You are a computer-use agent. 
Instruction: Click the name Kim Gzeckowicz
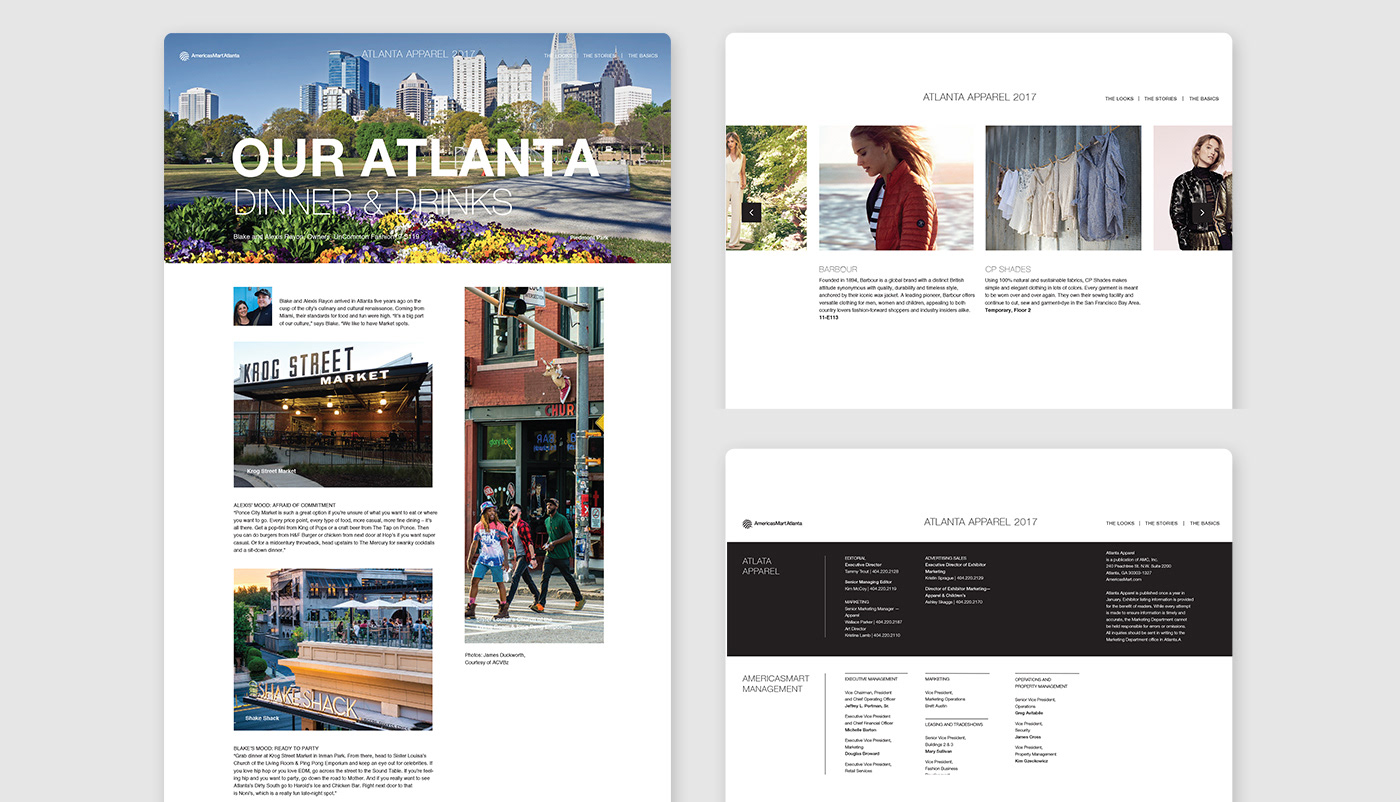[x=1033, y=761]
